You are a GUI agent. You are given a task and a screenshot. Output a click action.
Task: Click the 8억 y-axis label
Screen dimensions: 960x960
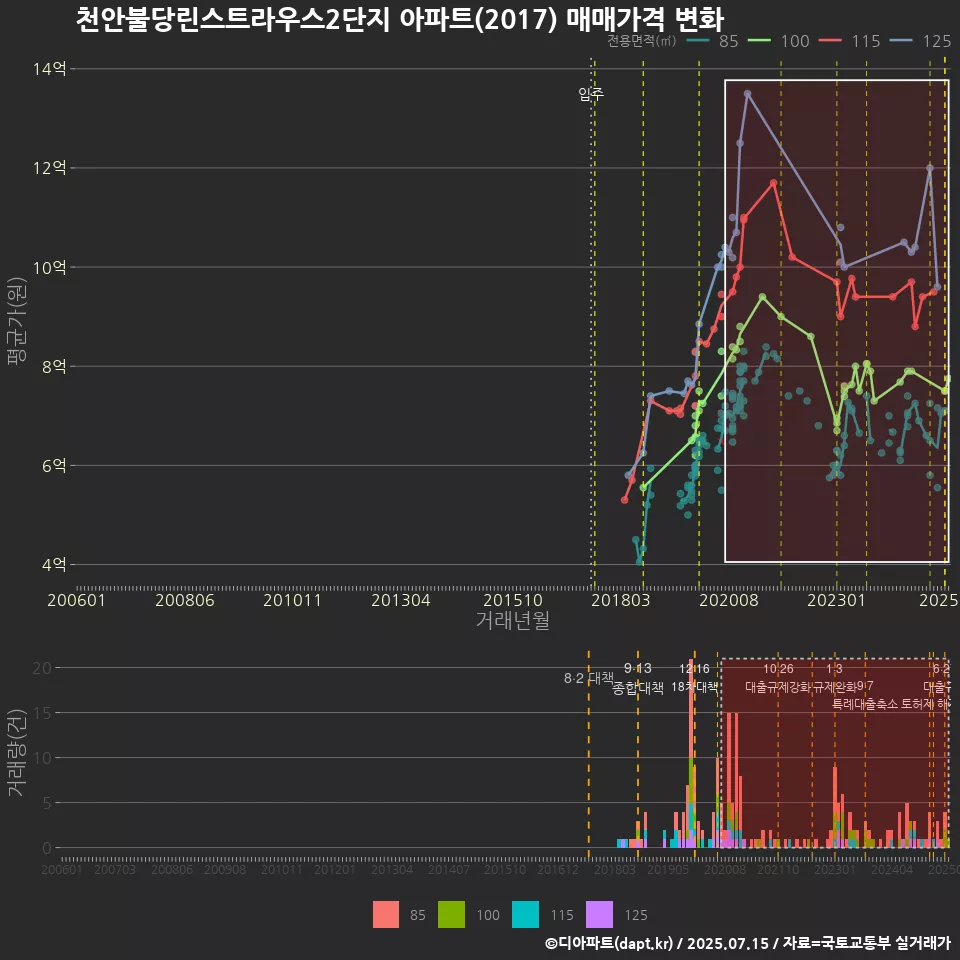[x=54, y=366]
